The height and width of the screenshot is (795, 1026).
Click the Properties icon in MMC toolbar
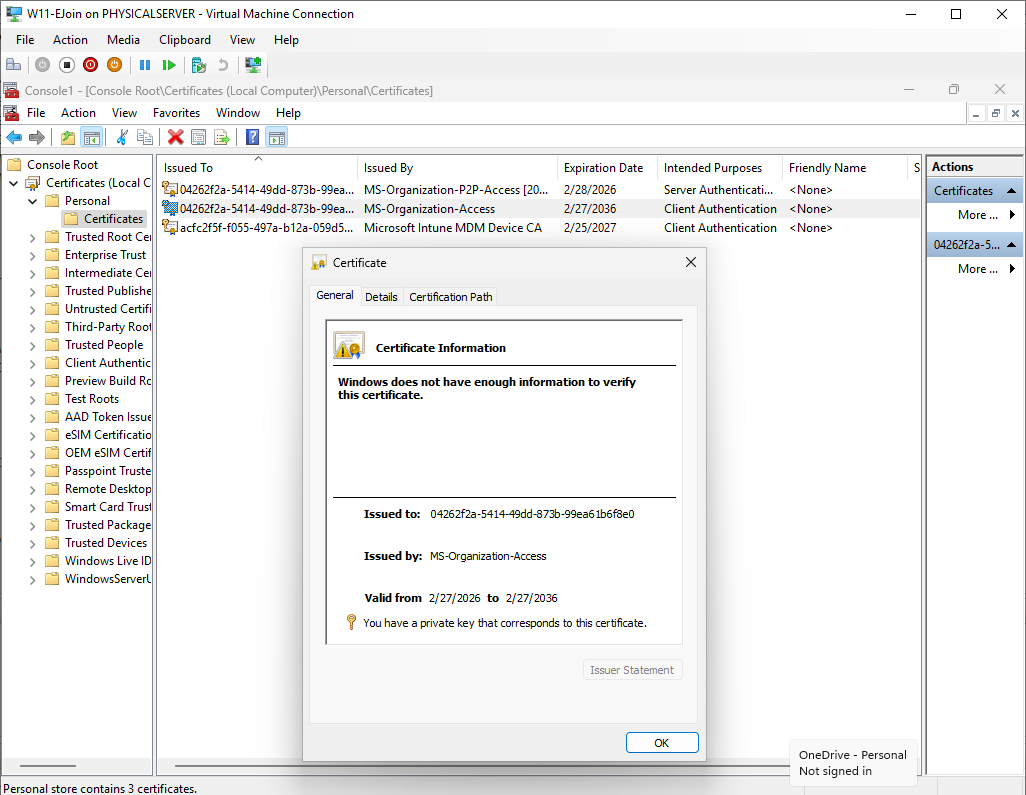[x=198, y=137]
